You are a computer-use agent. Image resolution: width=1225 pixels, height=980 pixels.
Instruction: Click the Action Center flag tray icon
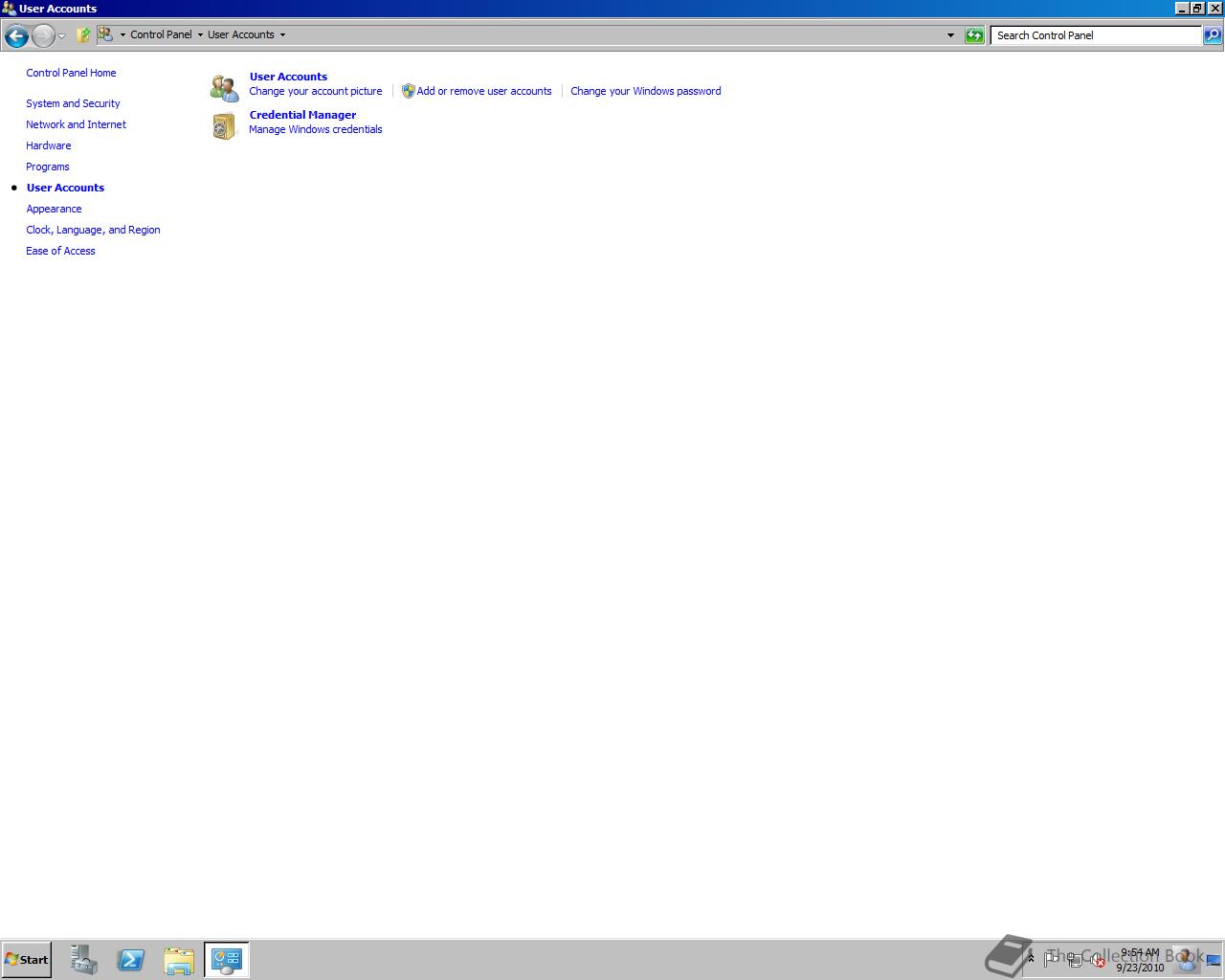click(x=1052, y=958)
